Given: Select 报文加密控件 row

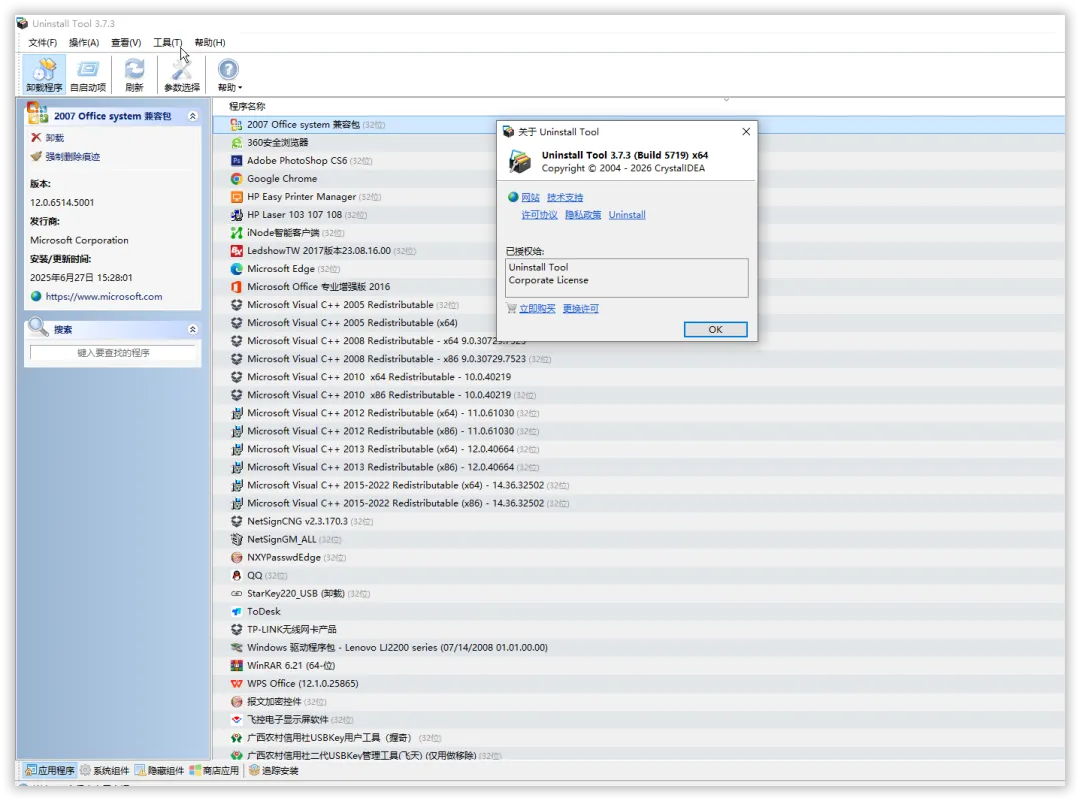Looking at the screenshot, I should tap(638, 702).
